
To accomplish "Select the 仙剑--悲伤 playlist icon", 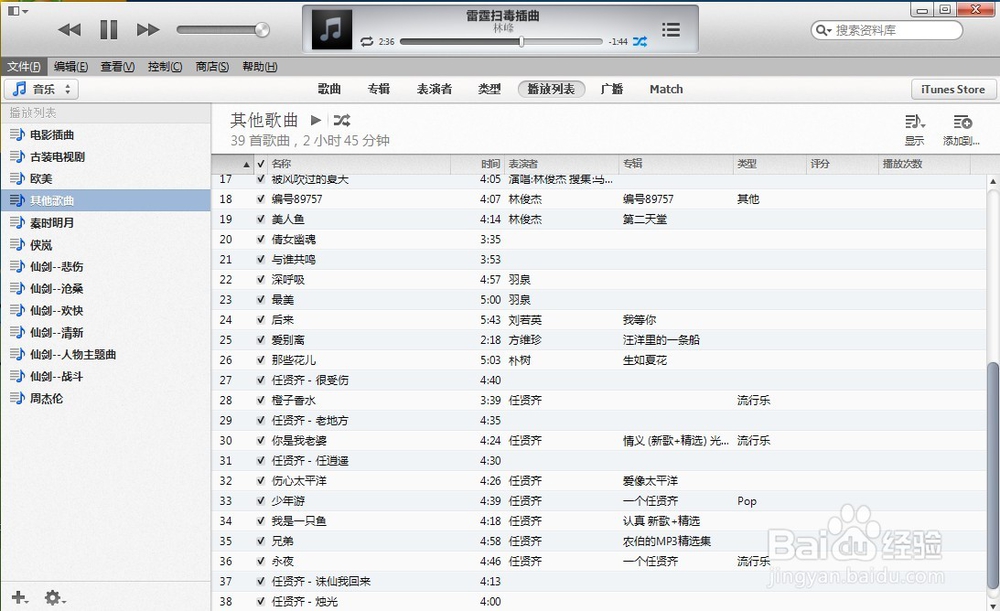I will 17,267.
